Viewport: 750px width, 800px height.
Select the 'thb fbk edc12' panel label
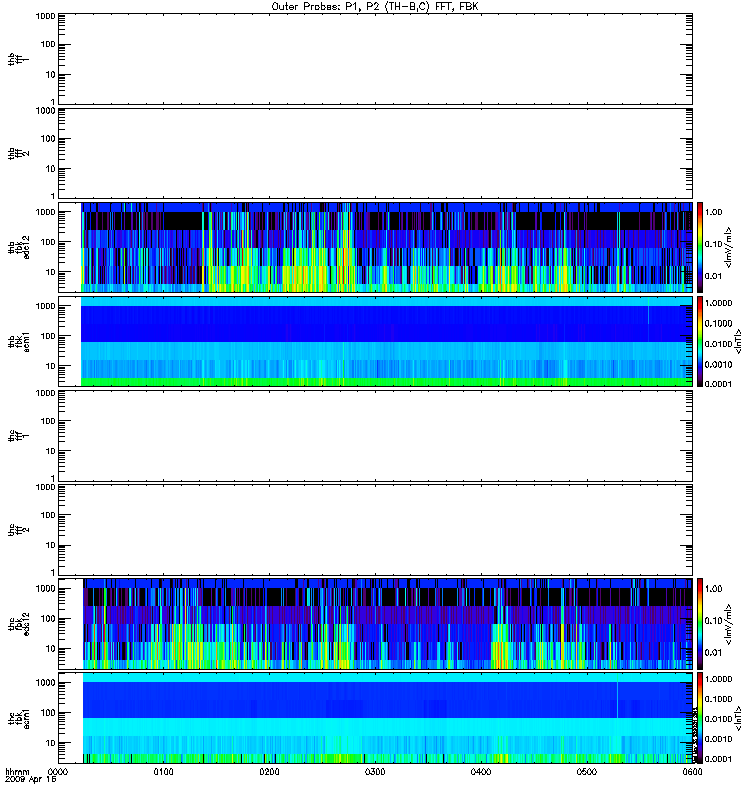point(18,247)
